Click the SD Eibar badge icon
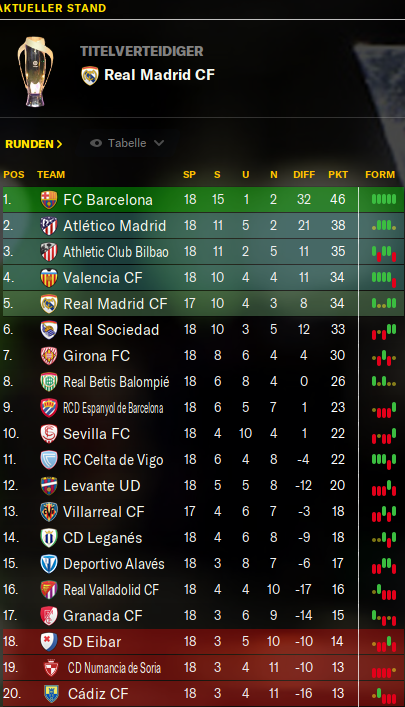 pos(49,642)
